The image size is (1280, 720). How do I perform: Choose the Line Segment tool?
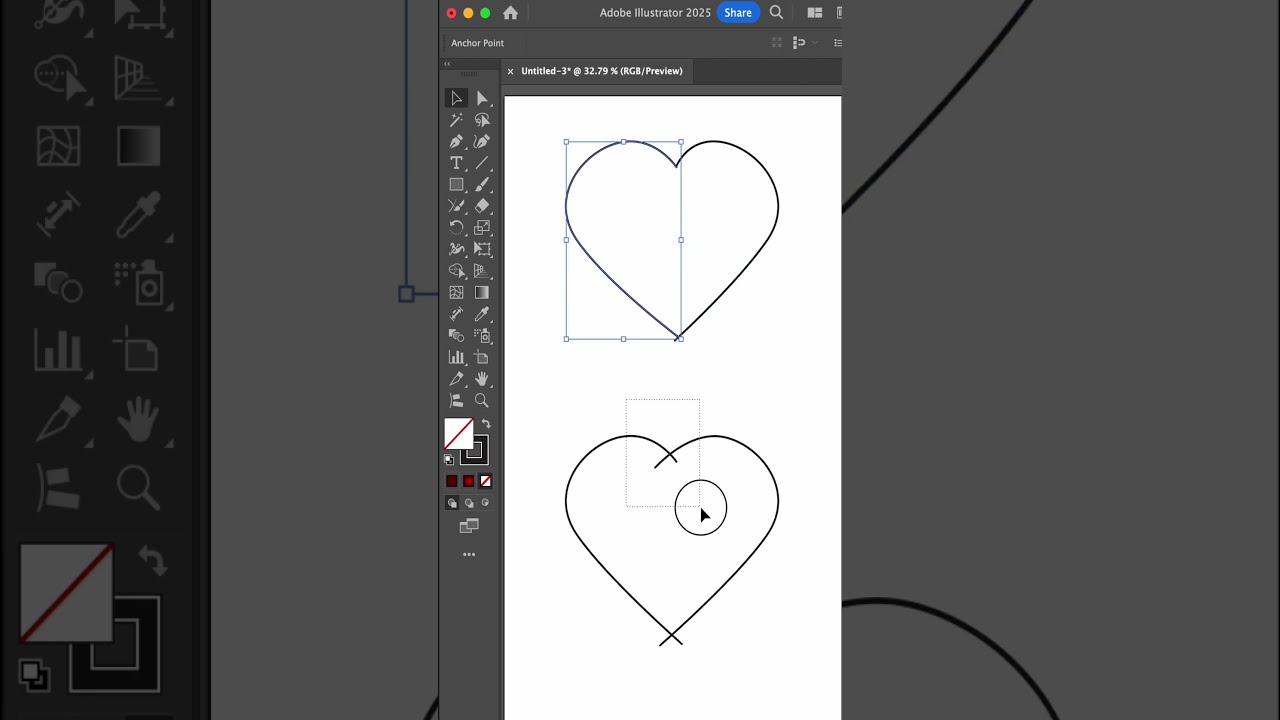[482, 163]
